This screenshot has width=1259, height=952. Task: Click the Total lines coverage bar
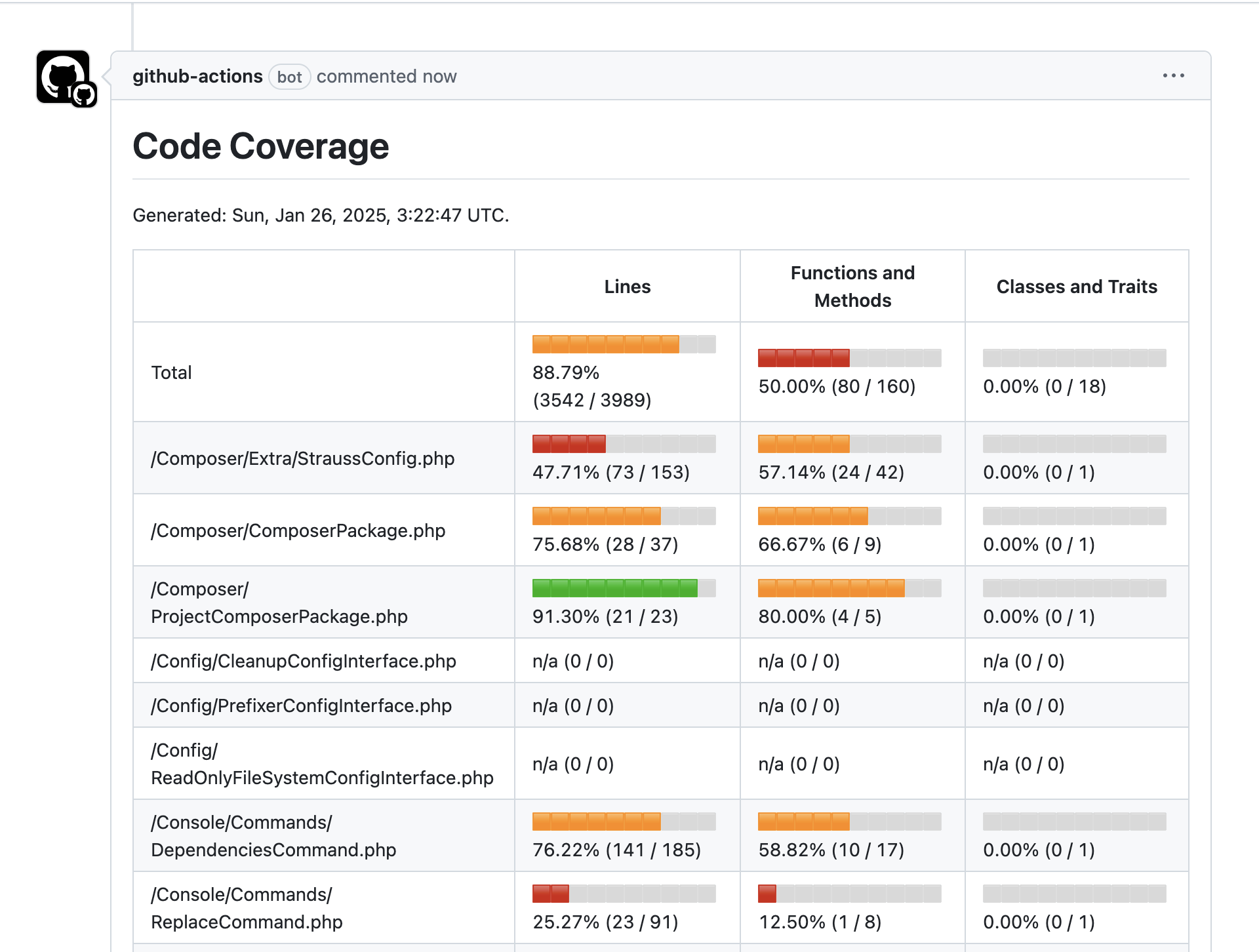point(624,344)
